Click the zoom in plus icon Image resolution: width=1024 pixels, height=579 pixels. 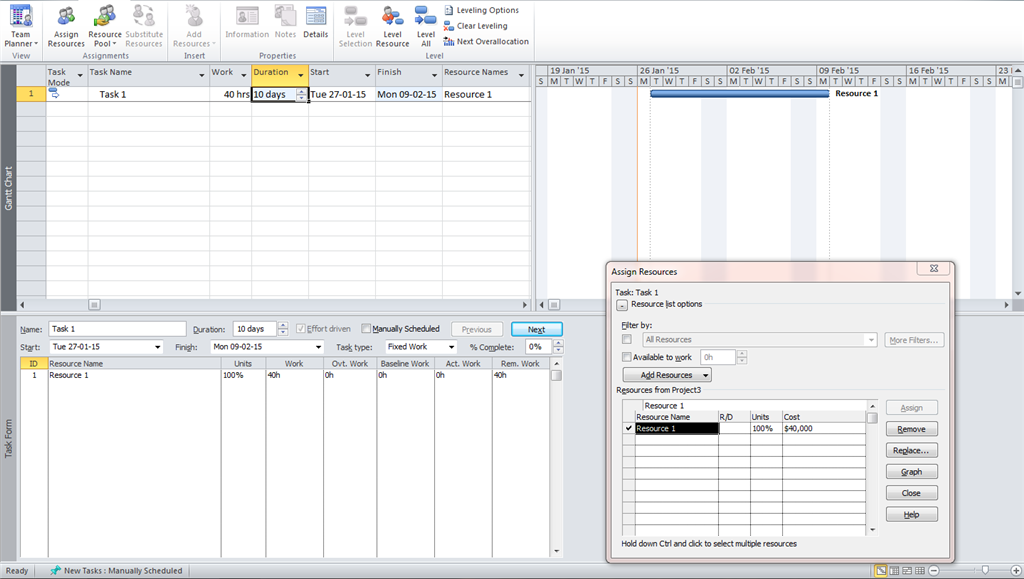tap(1016, 571)
